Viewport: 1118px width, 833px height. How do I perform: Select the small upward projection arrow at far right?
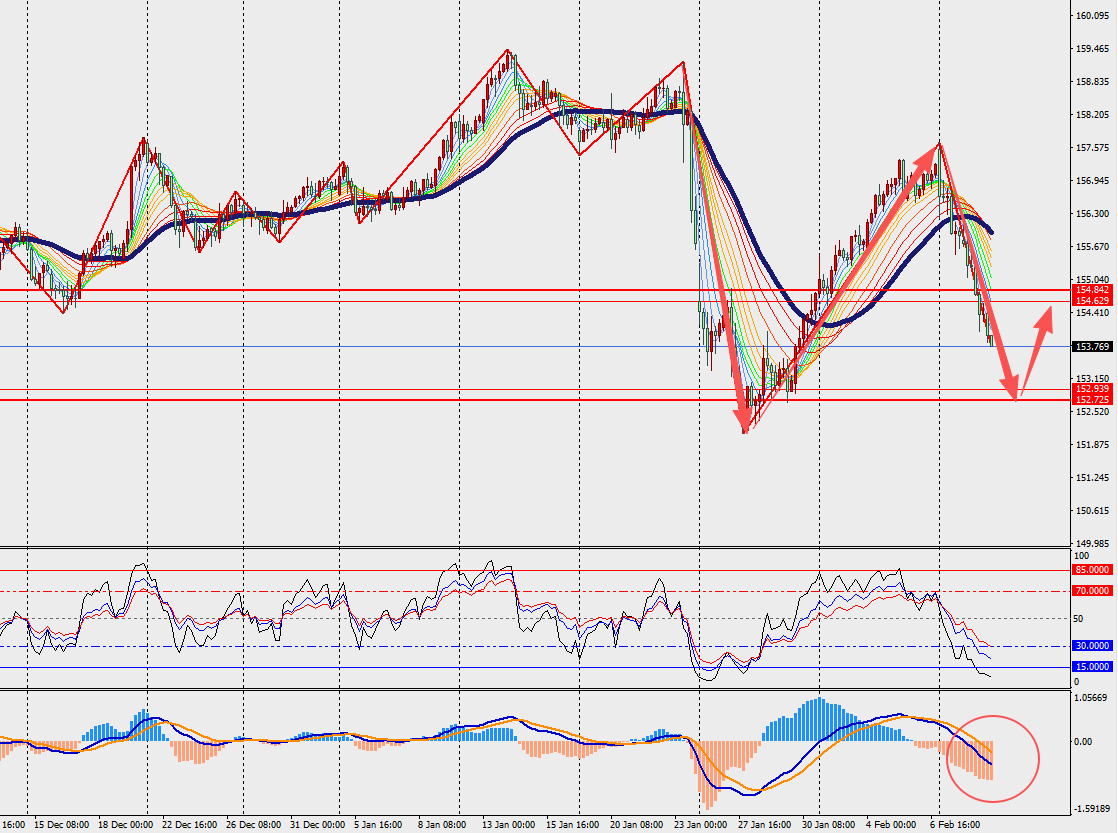1037,350
